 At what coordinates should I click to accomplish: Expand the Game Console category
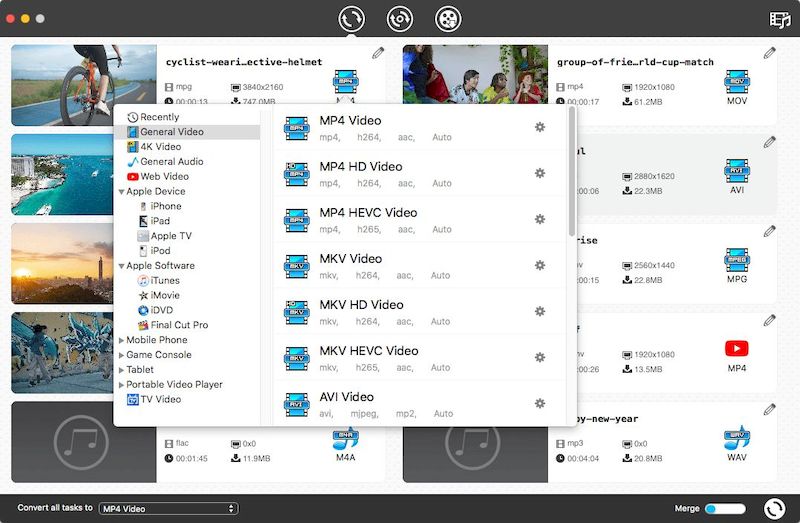pyautogui.click(x=121, y=355)
